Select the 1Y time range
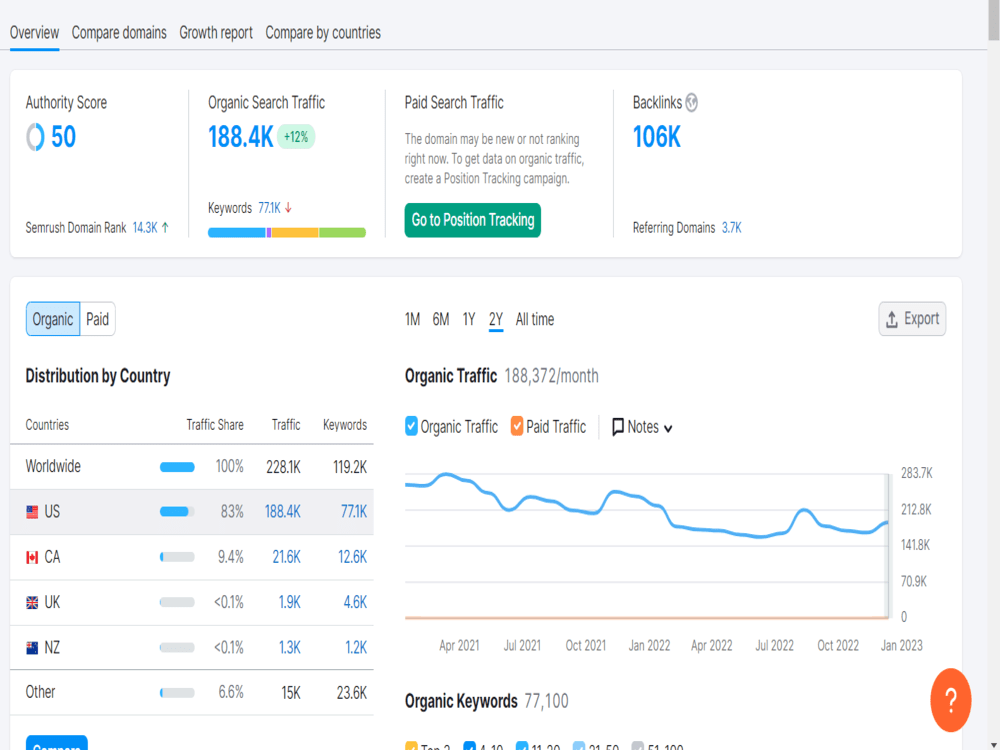 [469, 319]
